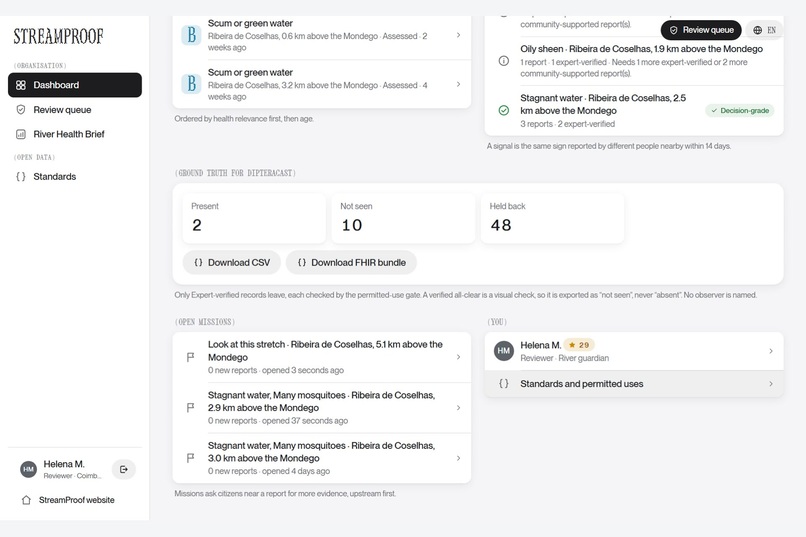Click the home icon beside StreamProof website
Viewport: 806px width, 537px height.
[x=26, y=500]
